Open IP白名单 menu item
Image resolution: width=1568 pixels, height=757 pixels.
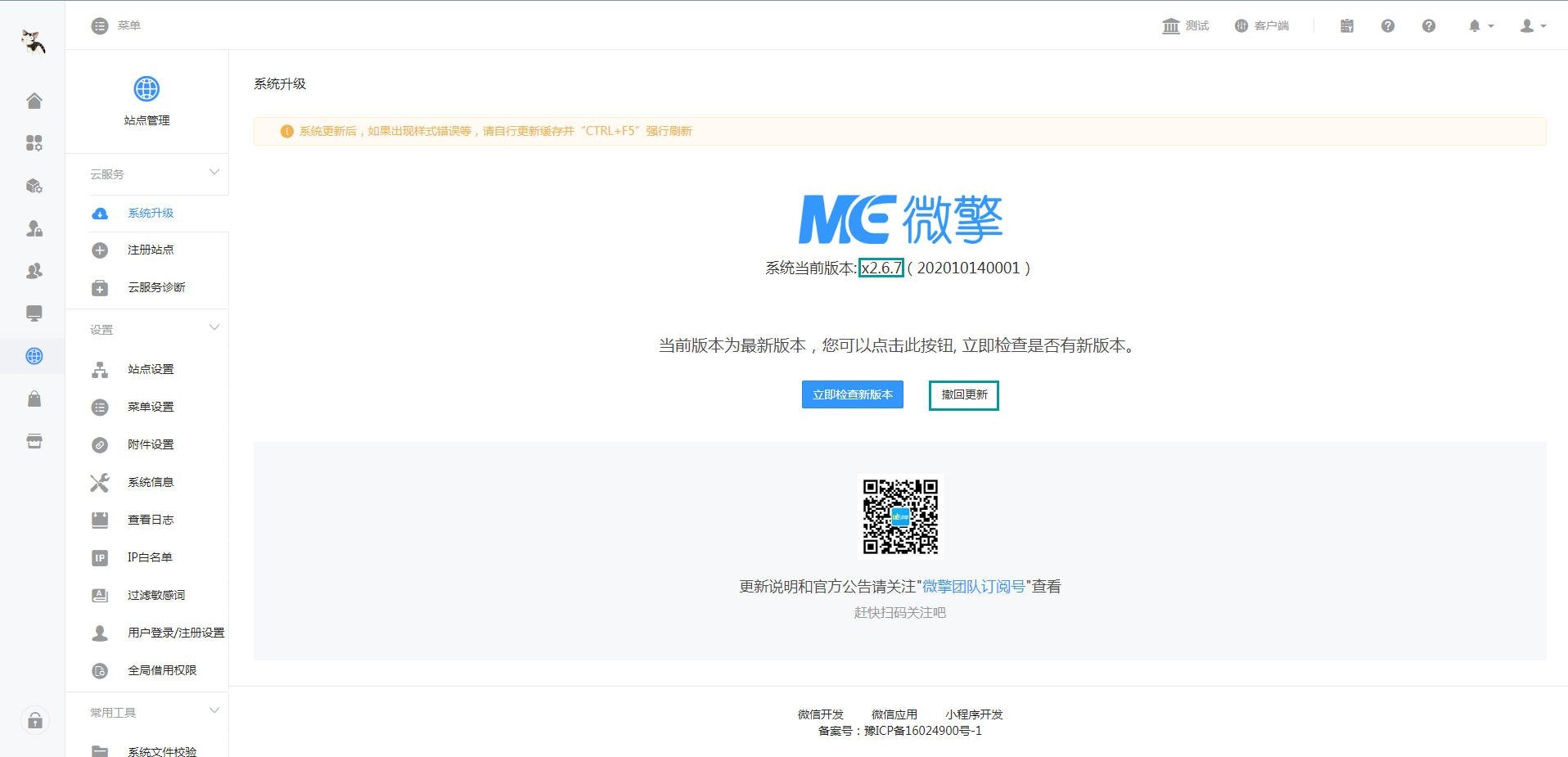pos(150,558)
